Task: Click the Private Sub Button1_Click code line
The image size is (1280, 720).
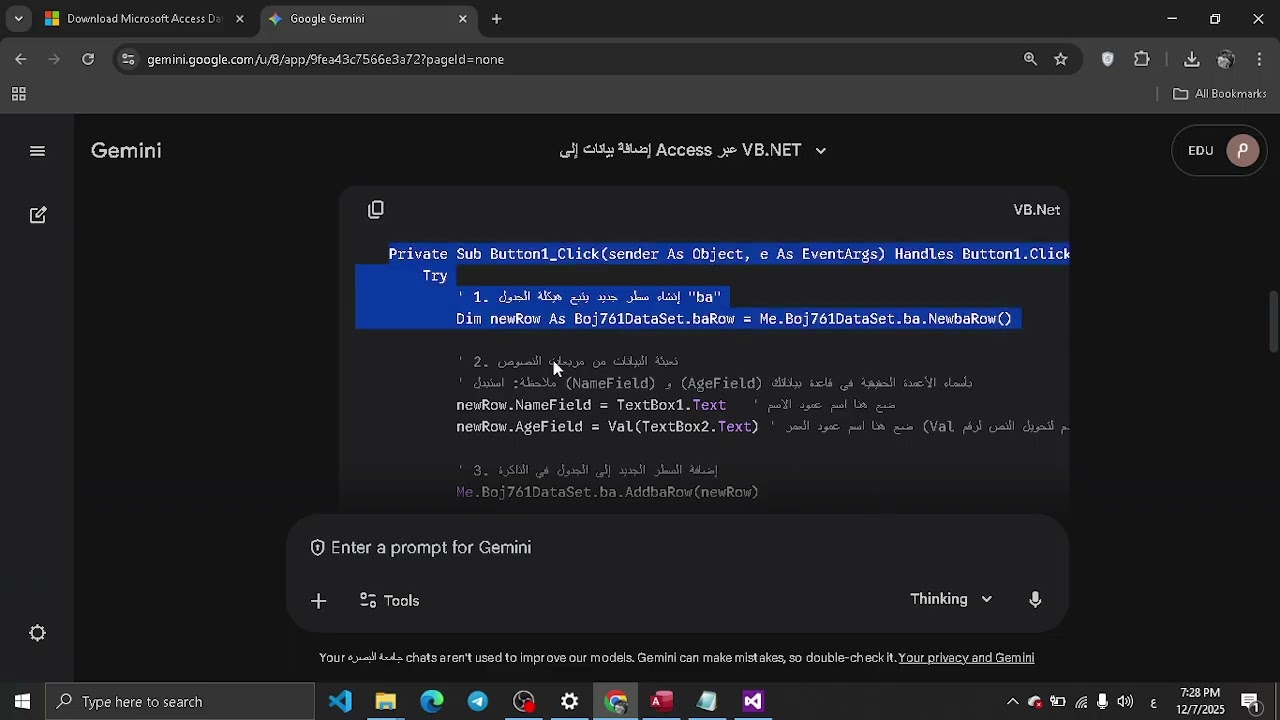Action: (x=729, y=254)
